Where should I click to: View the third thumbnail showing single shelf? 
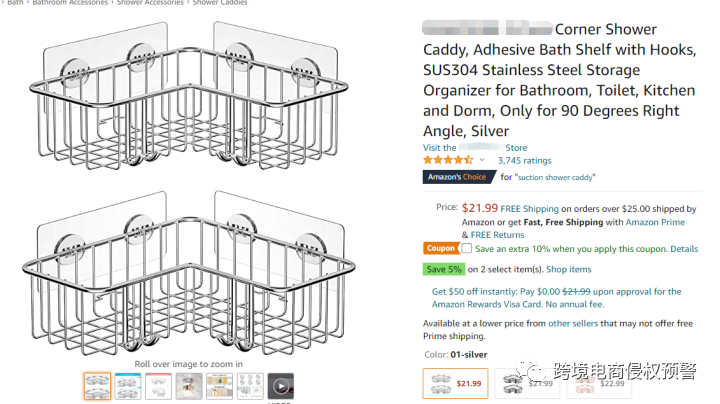coord(159,387)
